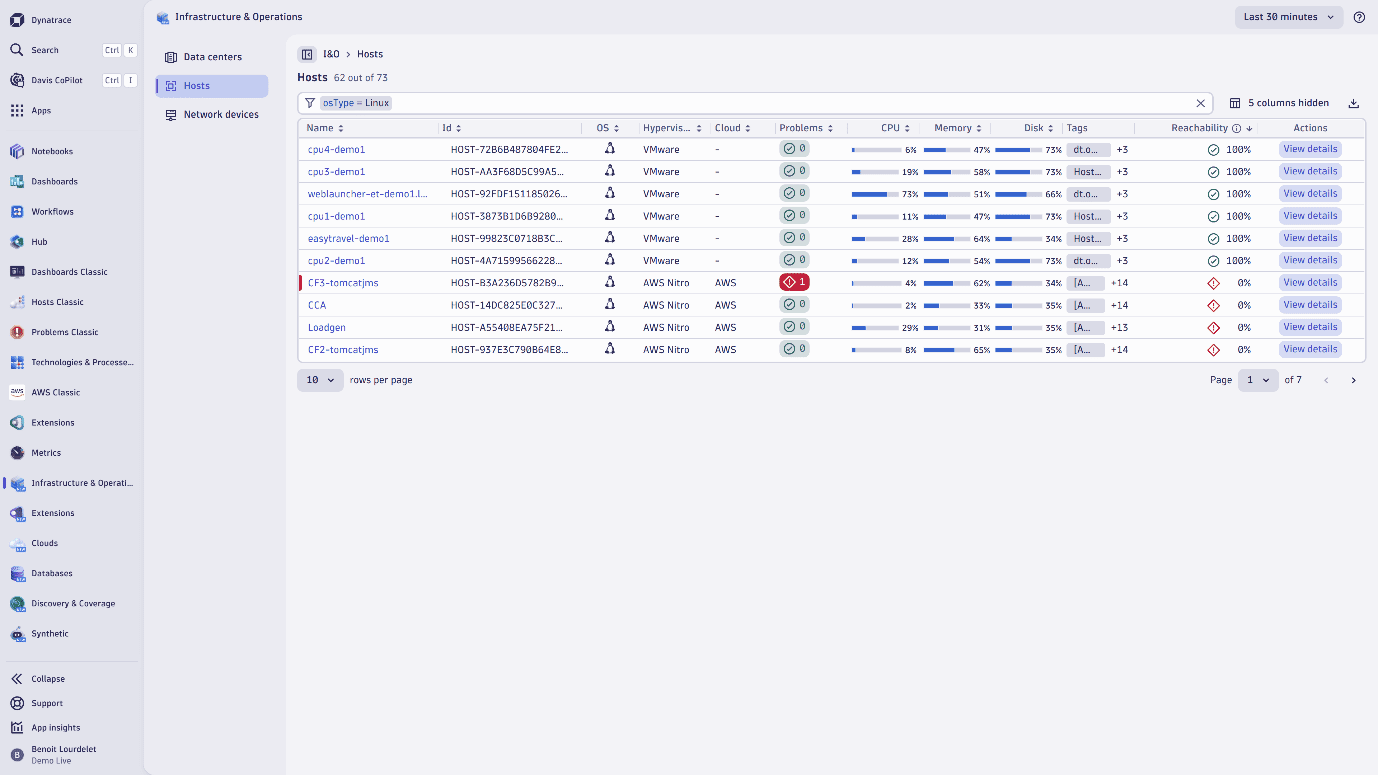Open the cpu4-demo1 host link
1378x775 pixels.
(x=336, y=150)
